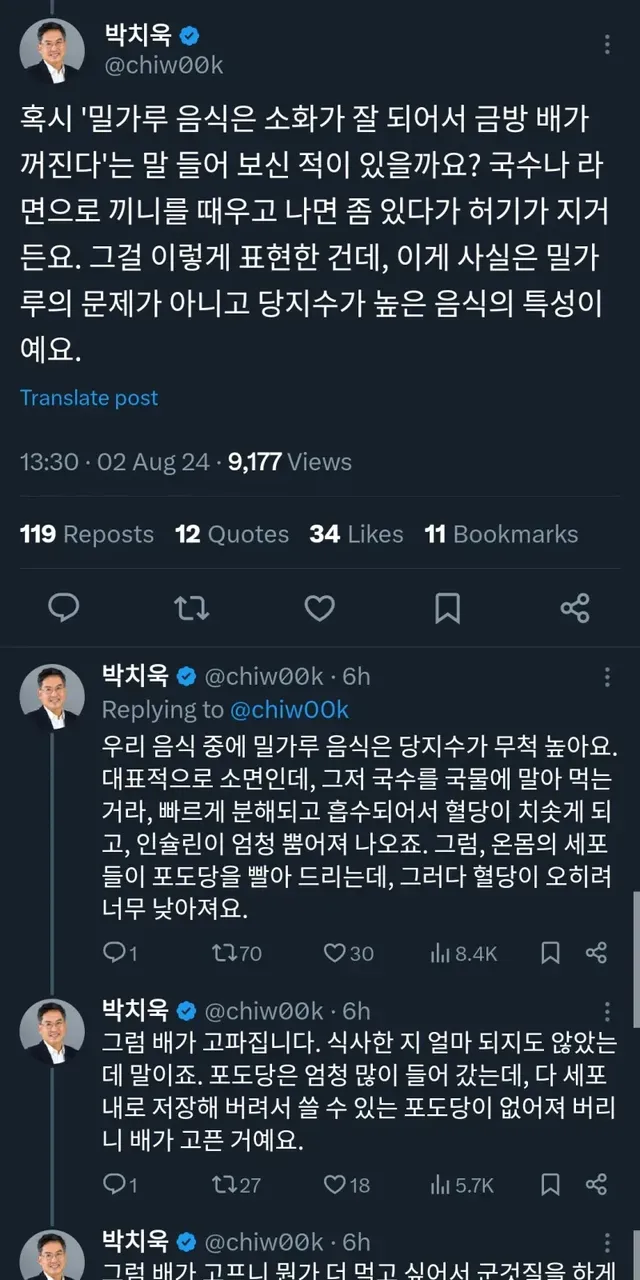
Task: Open more options on first reply
Action: (607, 677)
